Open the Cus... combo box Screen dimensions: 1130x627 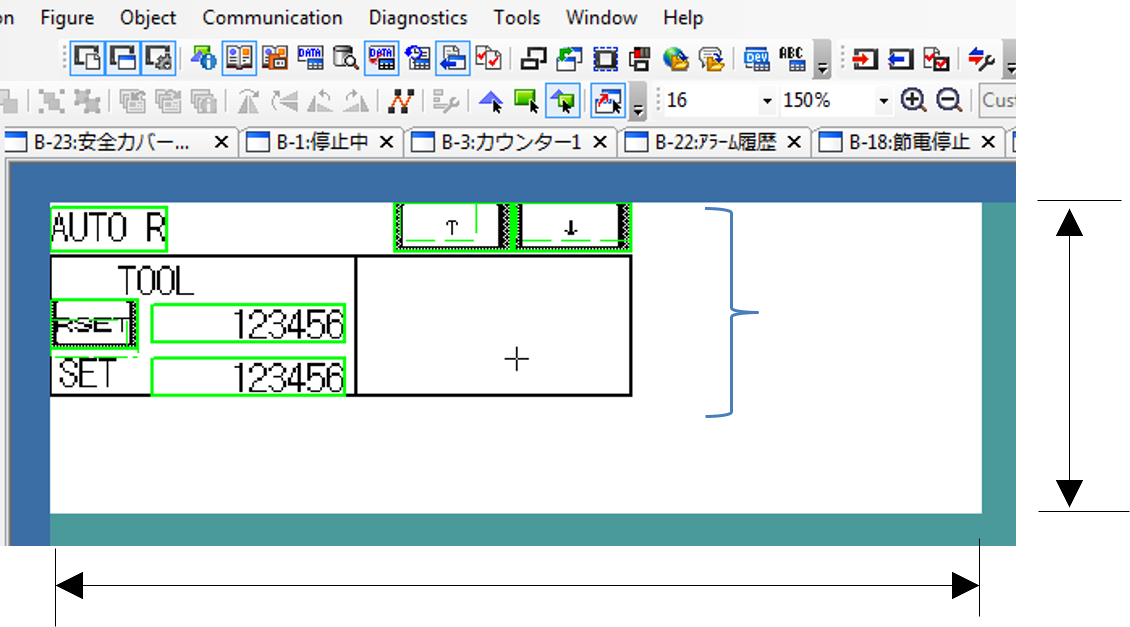(x=997, y=100)
